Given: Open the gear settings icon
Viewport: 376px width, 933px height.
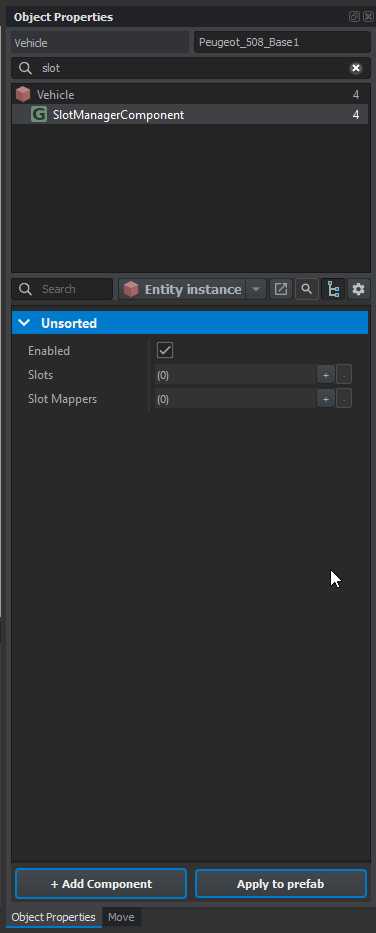Looking at the screenshot, I should point(358,289).
